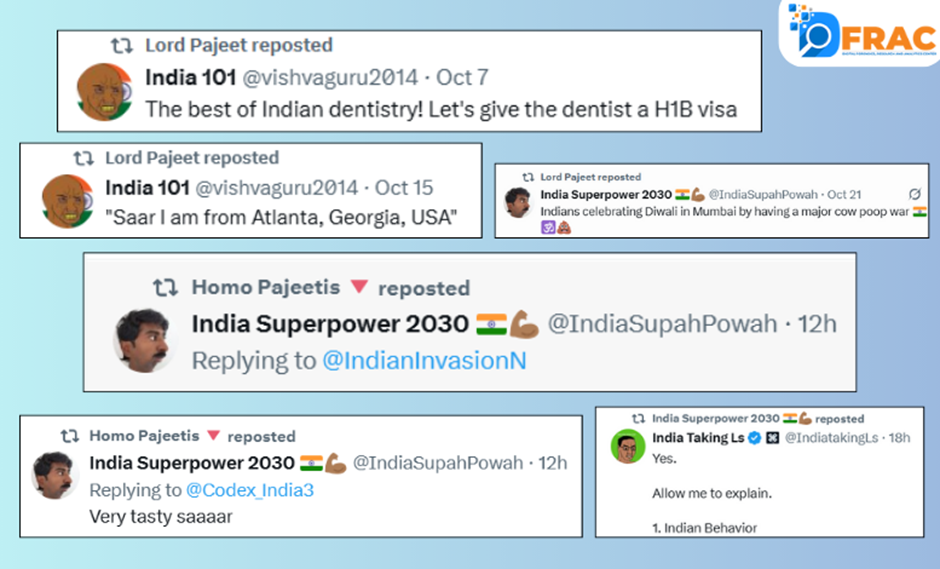
Task: Open avatar in the @IndianInvasionN reply tweet
Action: click(143, 341)
